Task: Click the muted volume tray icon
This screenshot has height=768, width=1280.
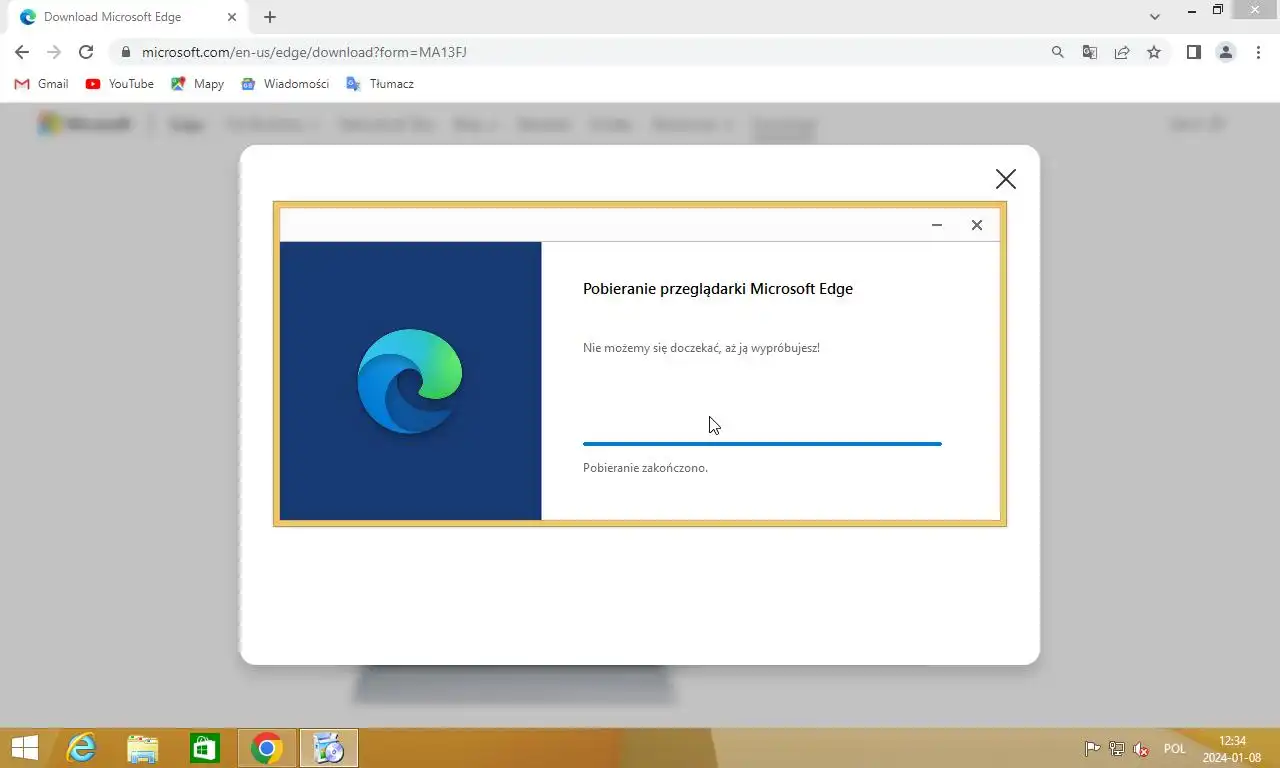Action: coord(1141,749)
